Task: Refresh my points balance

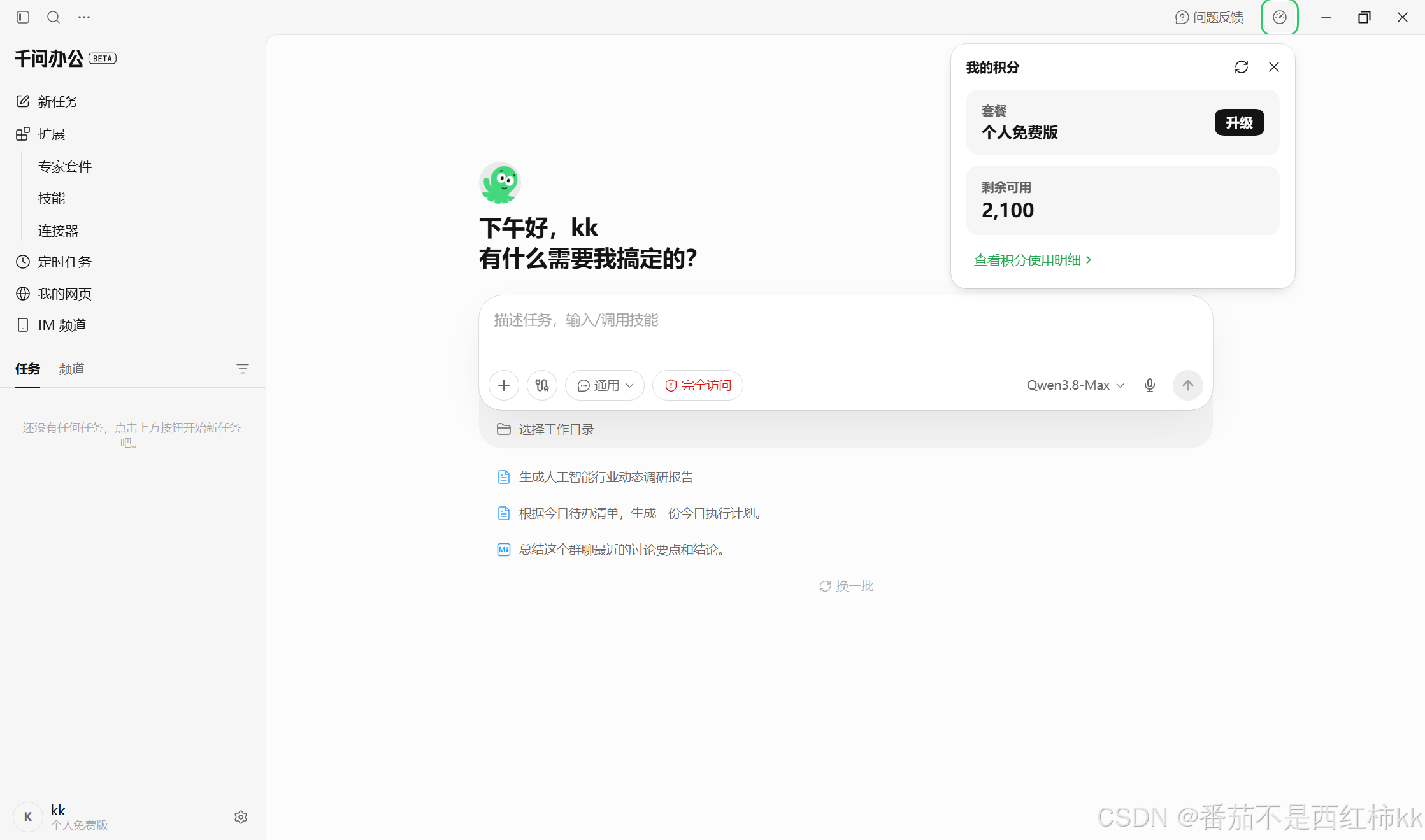Action: pos(1242,67)
